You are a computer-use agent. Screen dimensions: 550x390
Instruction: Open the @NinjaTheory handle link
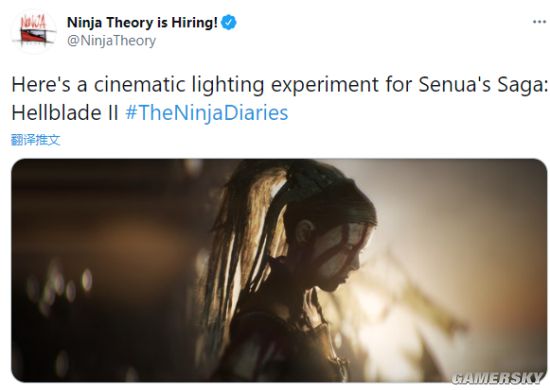point(111,41)
